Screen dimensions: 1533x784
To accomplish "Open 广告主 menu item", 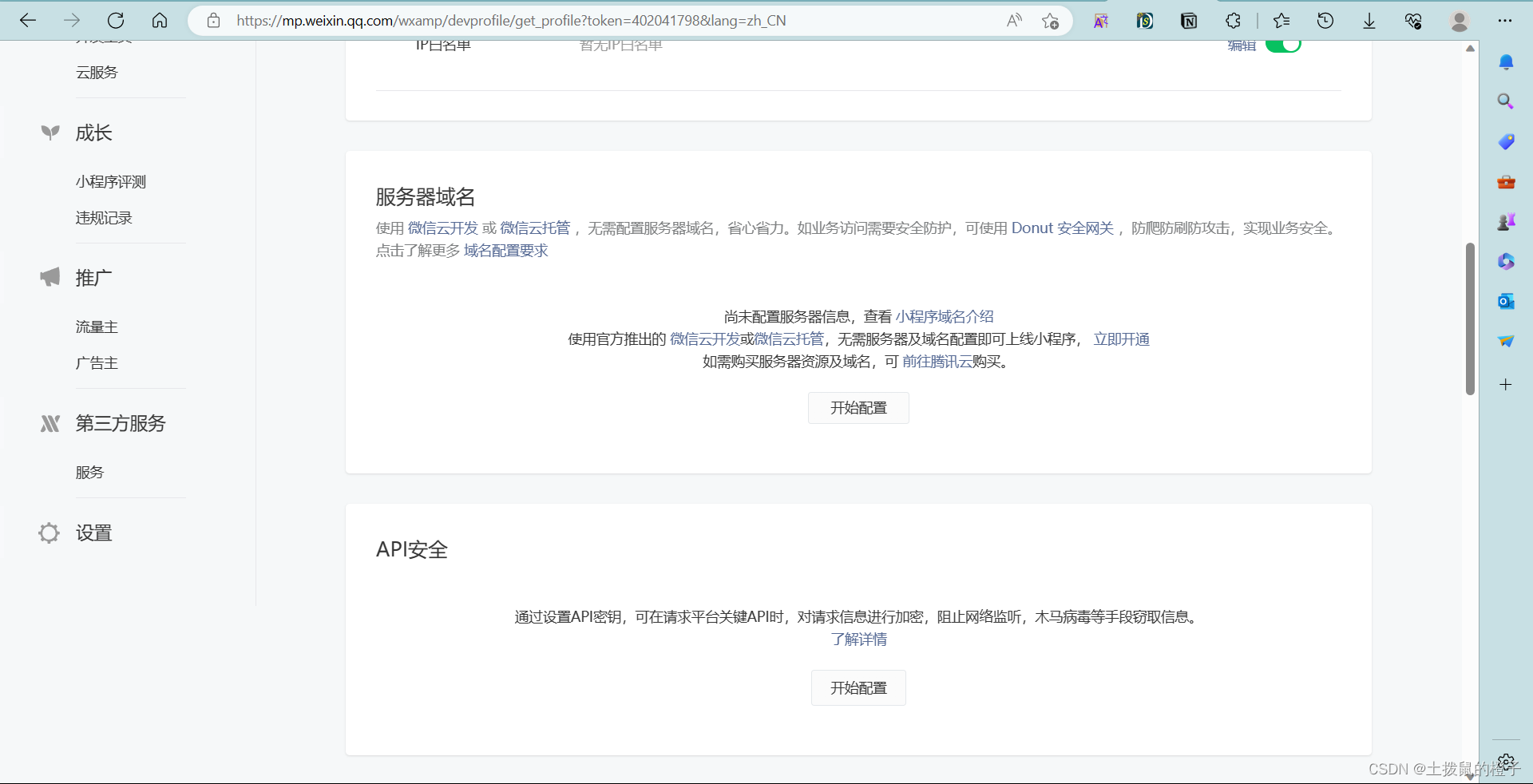I will [x=97, y=363].
